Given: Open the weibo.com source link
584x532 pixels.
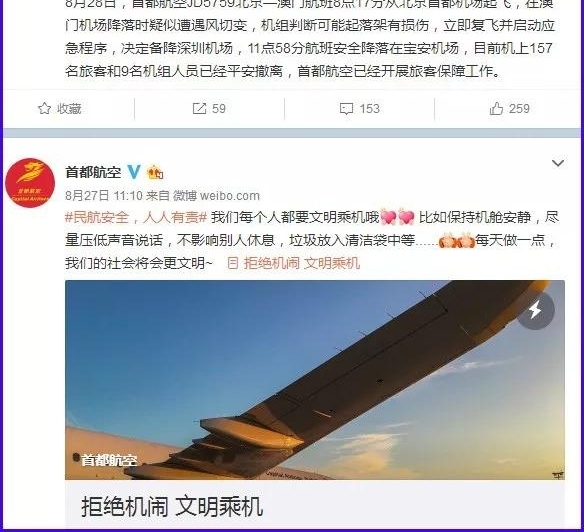Looking at the screenshot, I should (x=230, y=196).
